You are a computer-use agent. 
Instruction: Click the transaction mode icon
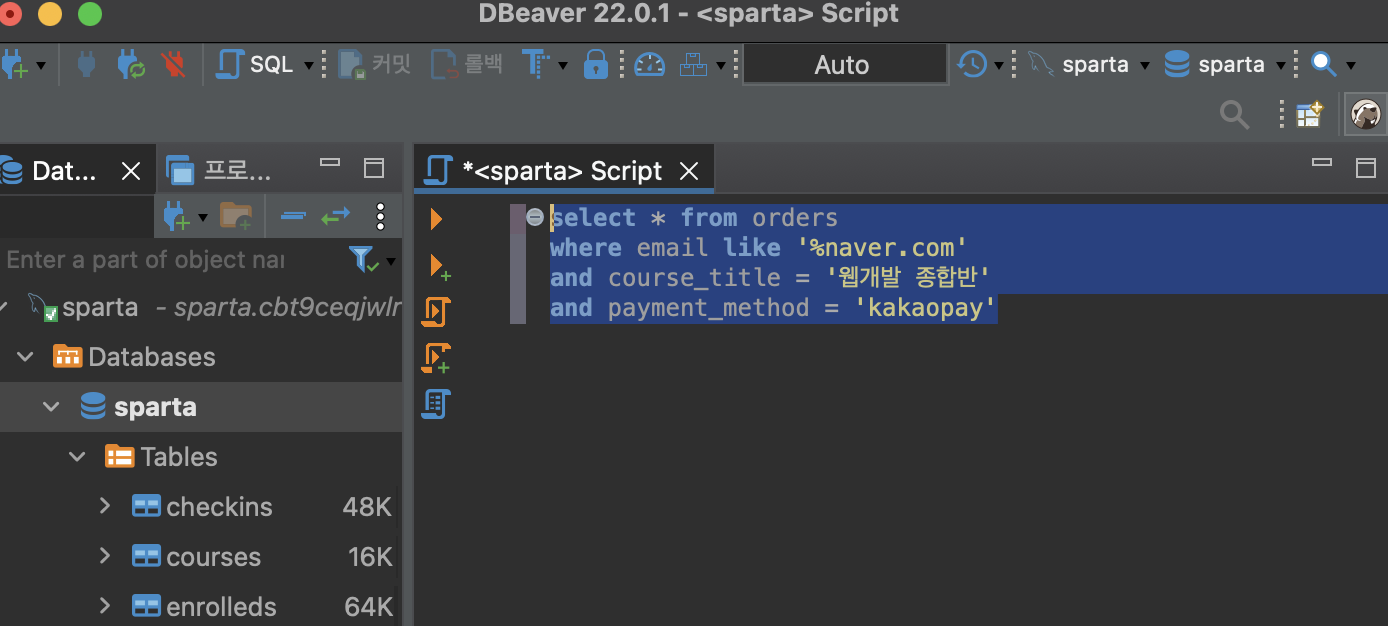point(536,65)
